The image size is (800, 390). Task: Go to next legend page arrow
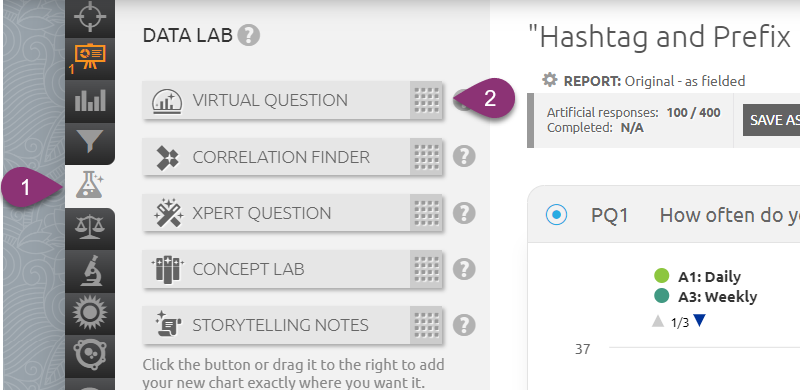[699, 321]
